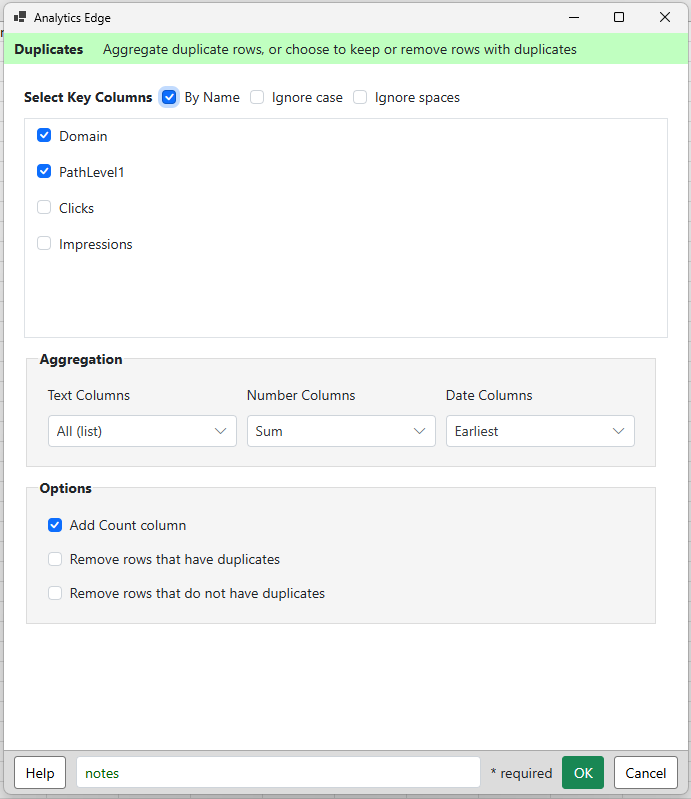Enable the Ignore spaces option

(x=360, y=97)
